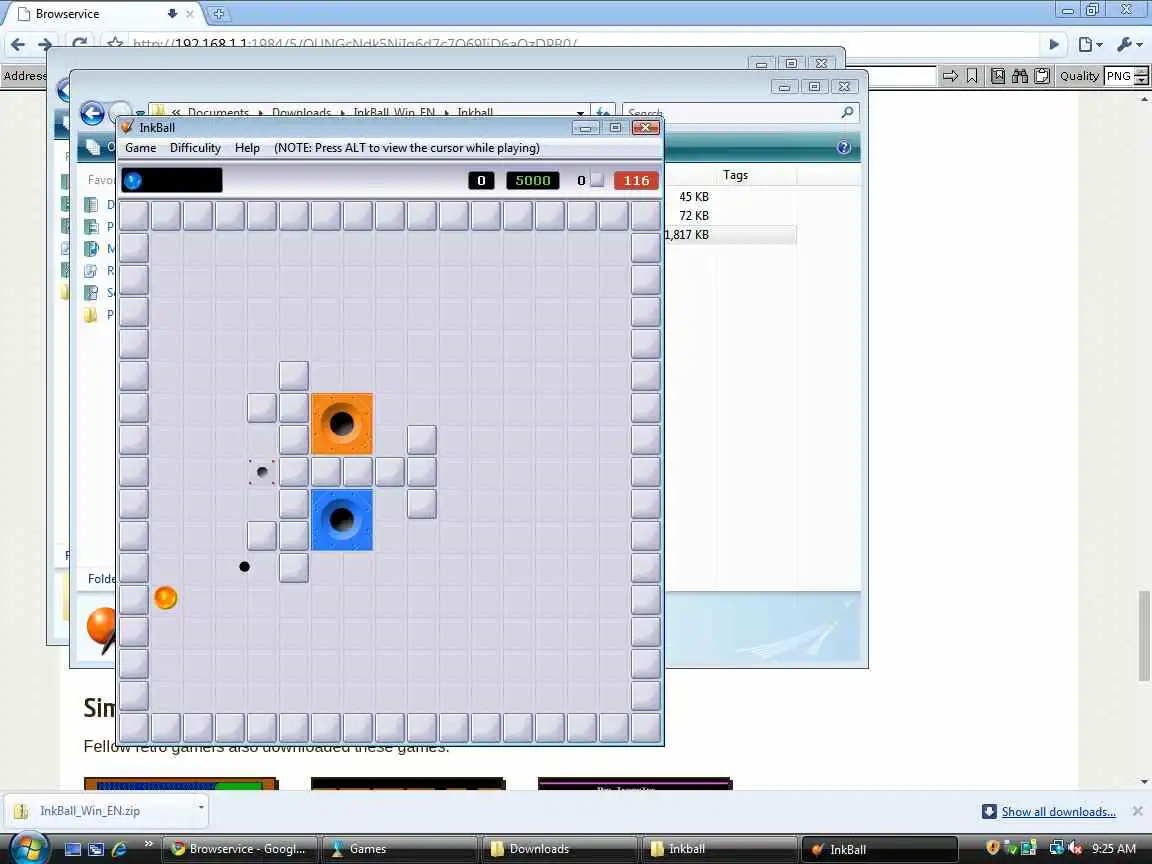Open the browser wrench settings menu
Screen dimensions: 1152x864
click(x=1129, y=44)
